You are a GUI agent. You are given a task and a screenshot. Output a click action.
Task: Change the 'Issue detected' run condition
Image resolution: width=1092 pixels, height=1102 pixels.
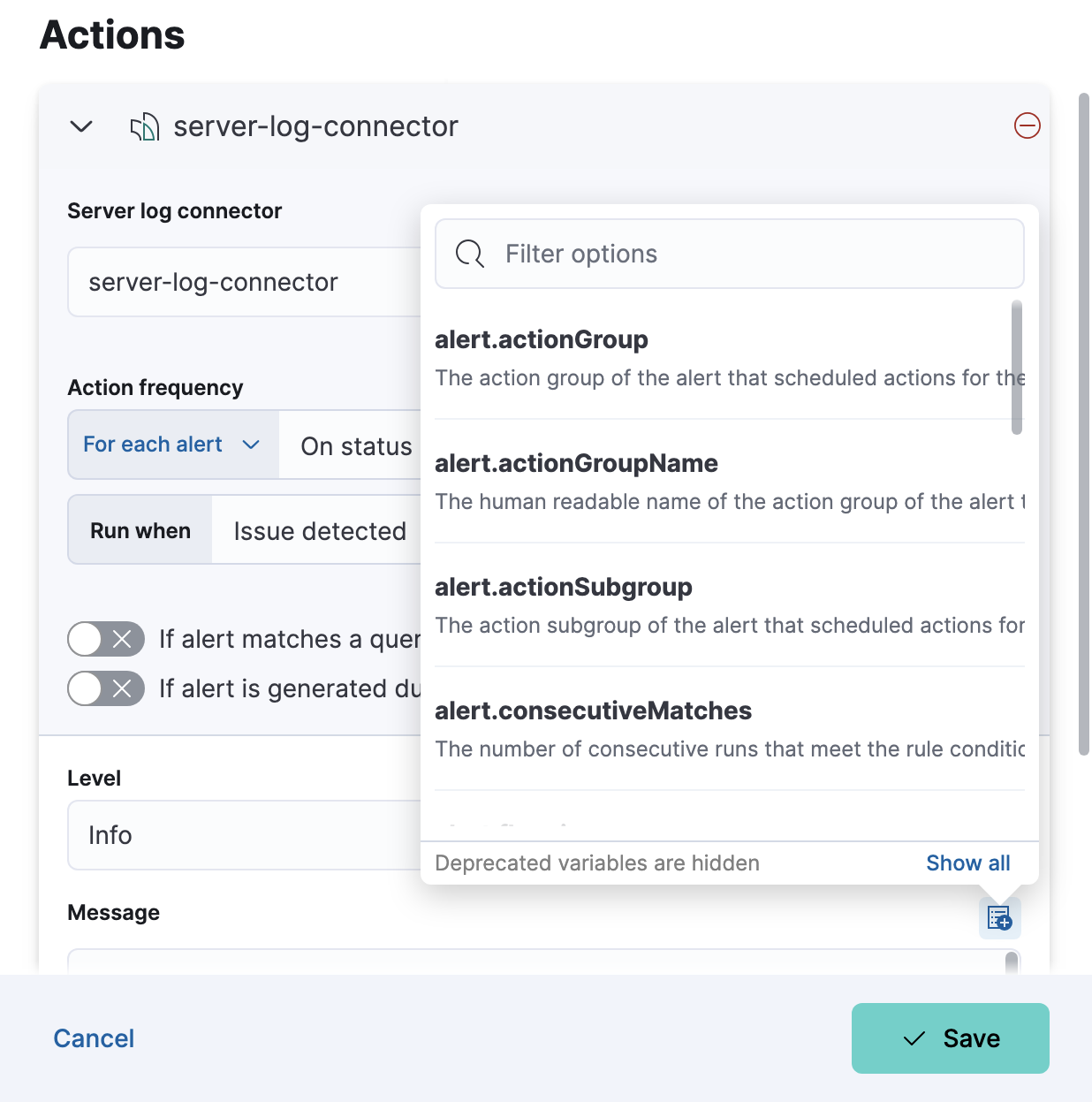coord(320,530)
